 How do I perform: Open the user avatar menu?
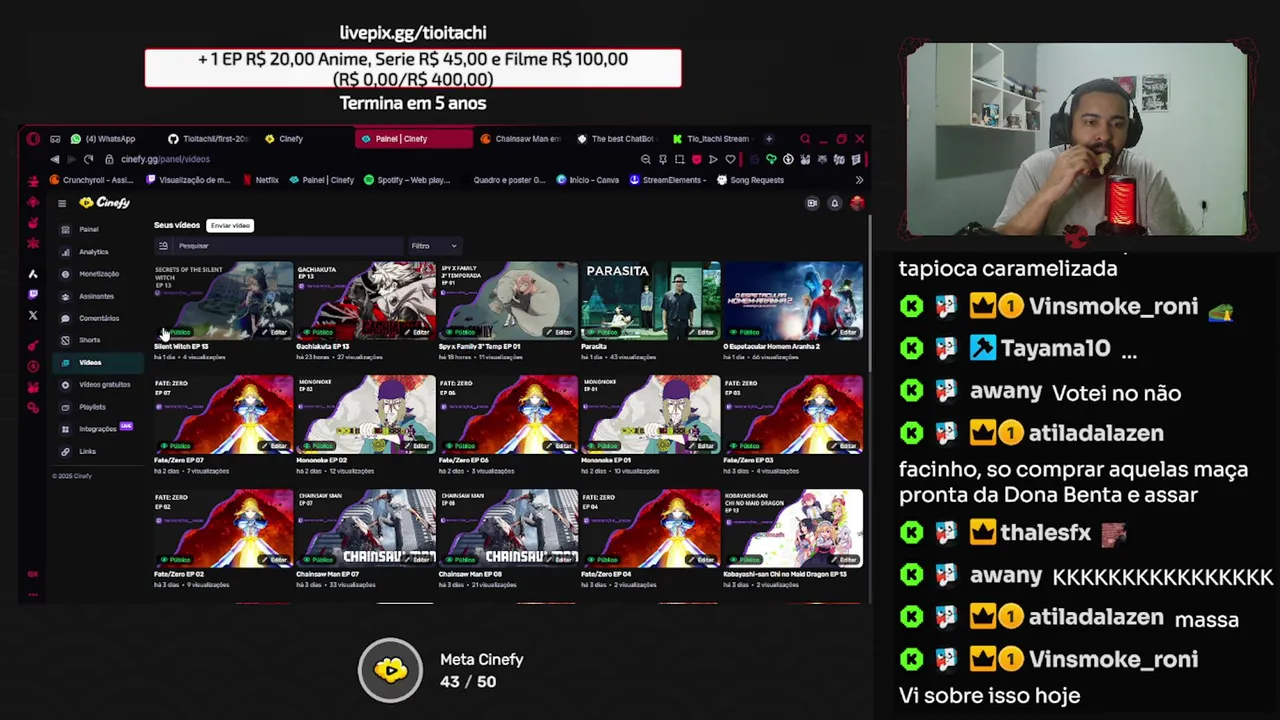(x=857, y=203)
